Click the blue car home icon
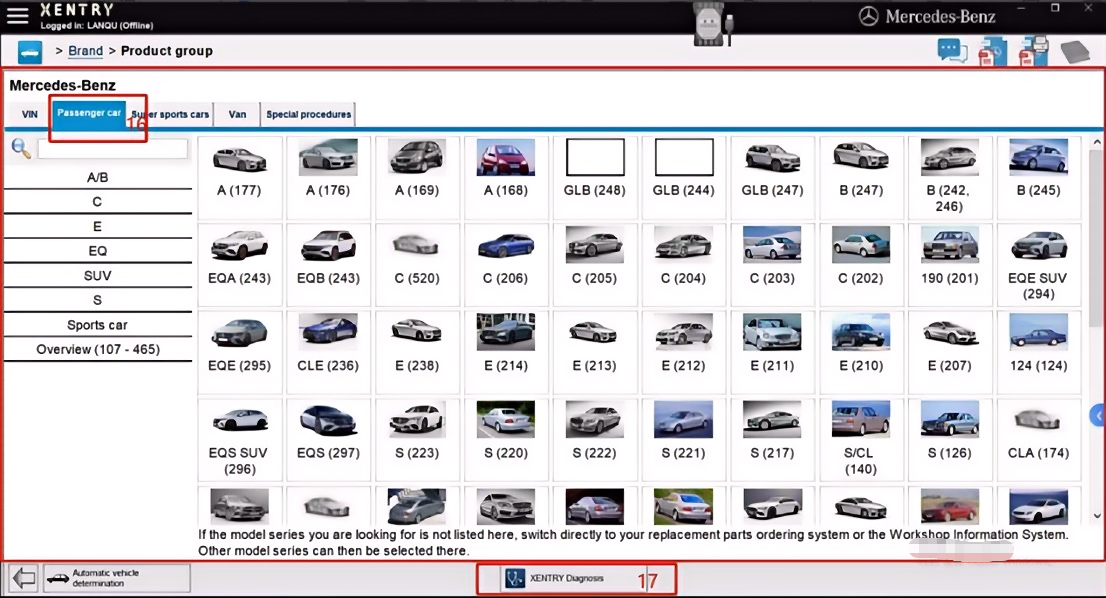The image size is (1106, 598). pos(30,51)
